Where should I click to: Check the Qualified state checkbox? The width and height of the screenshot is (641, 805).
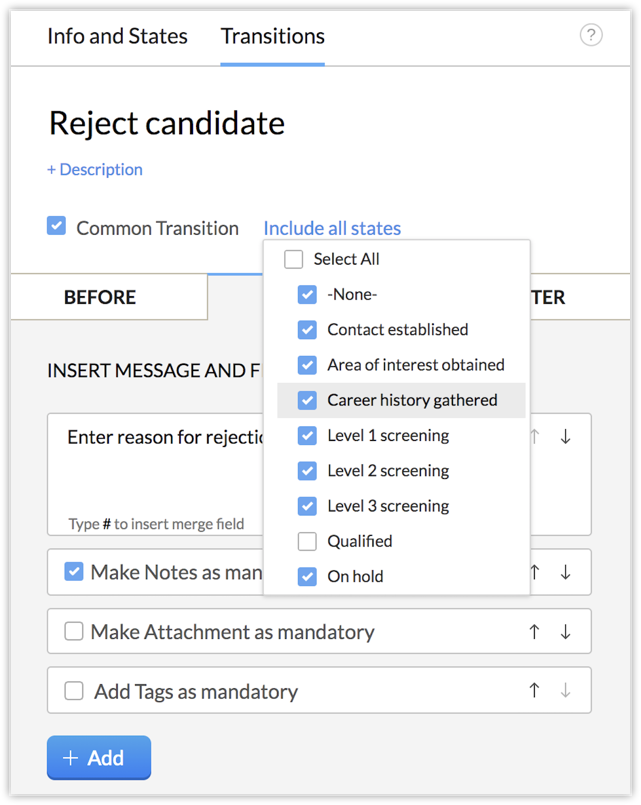308,541
